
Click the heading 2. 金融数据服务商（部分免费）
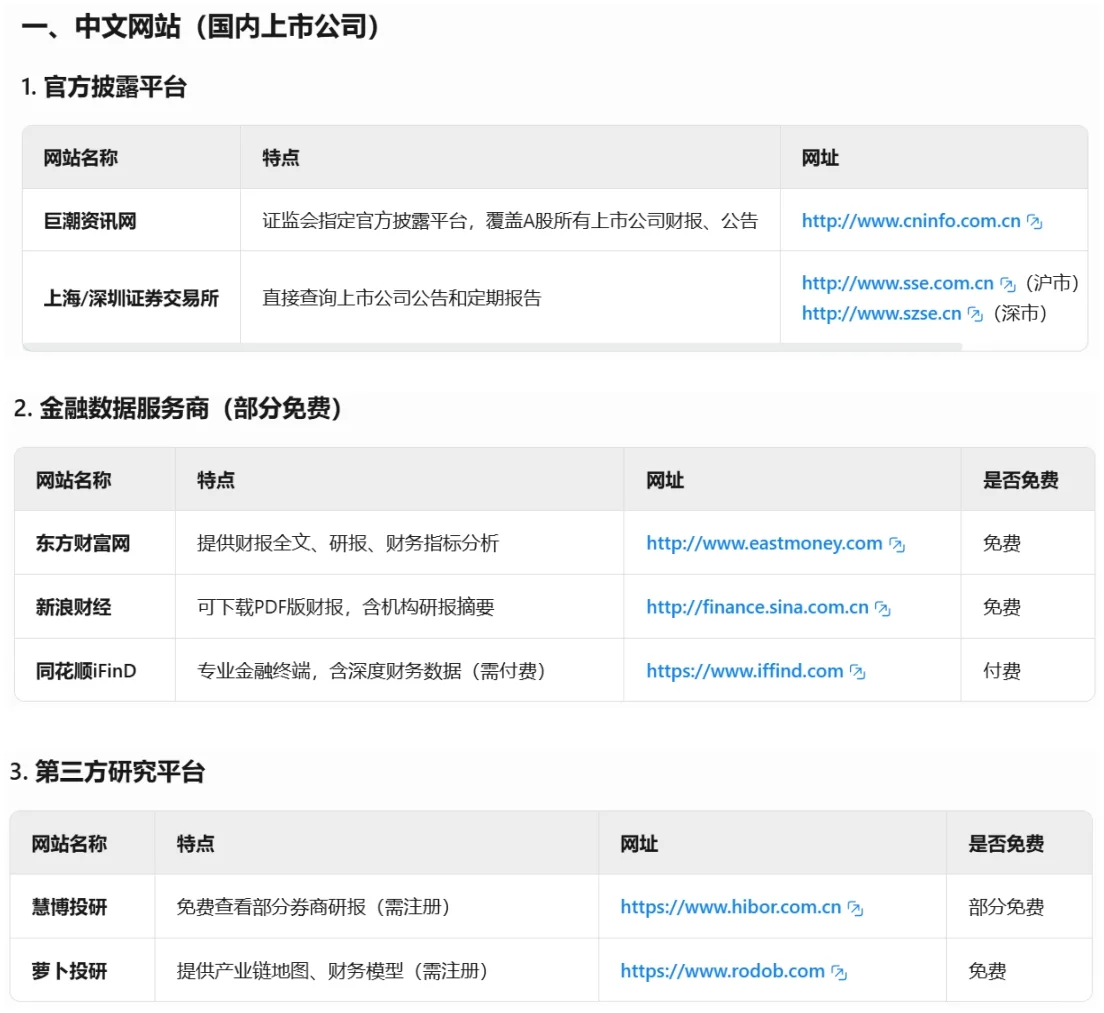[177, 408]
